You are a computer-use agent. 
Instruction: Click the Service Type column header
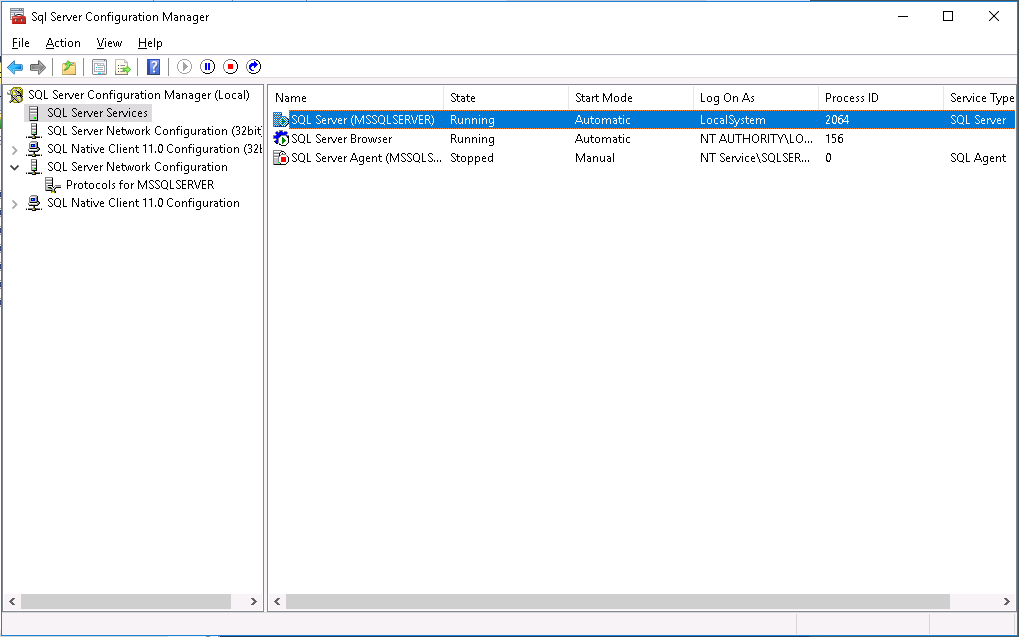pyautogui.click(x=979, y=98)
